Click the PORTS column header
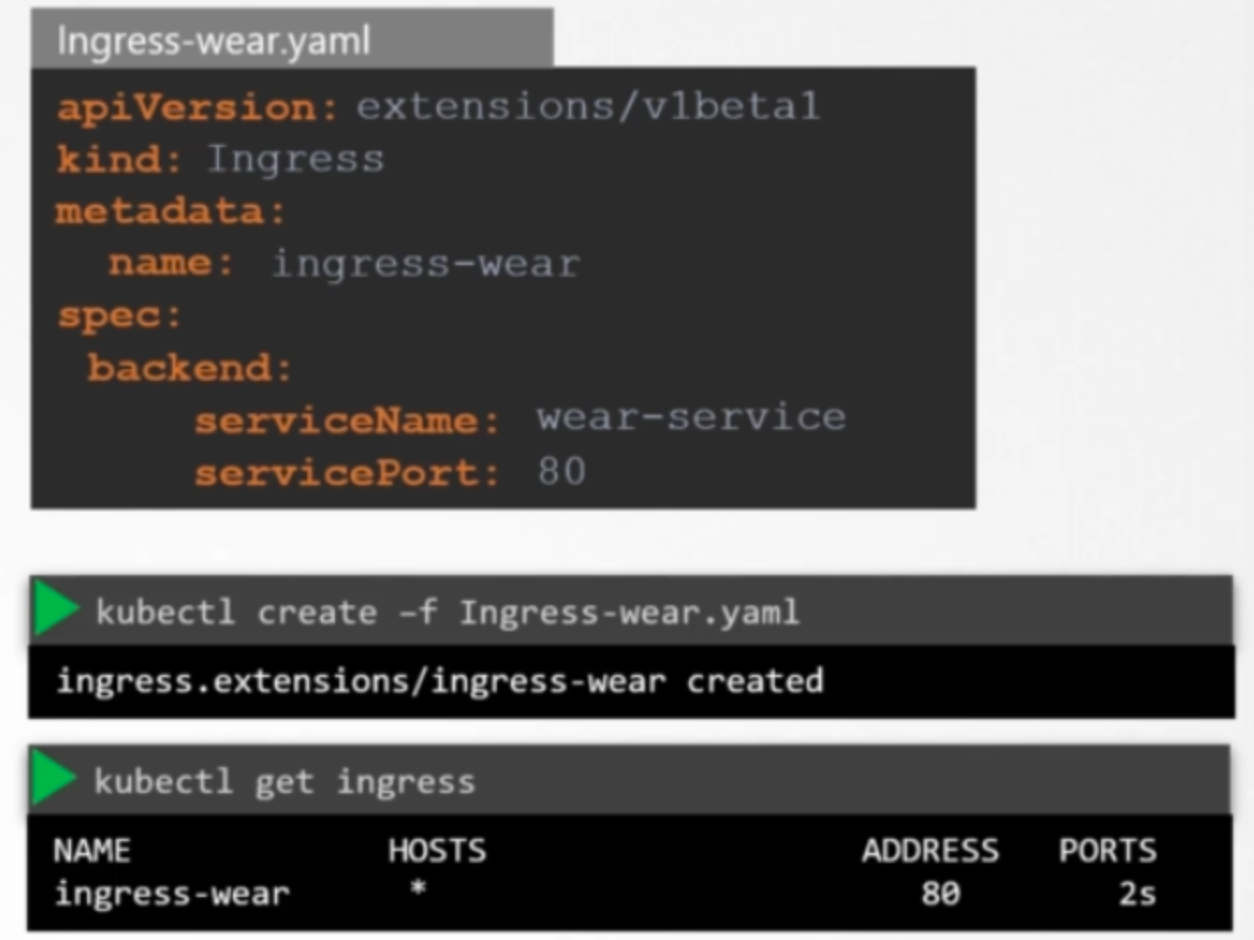This screenshot has height=940, width=1254. [x=1107, y=850]
